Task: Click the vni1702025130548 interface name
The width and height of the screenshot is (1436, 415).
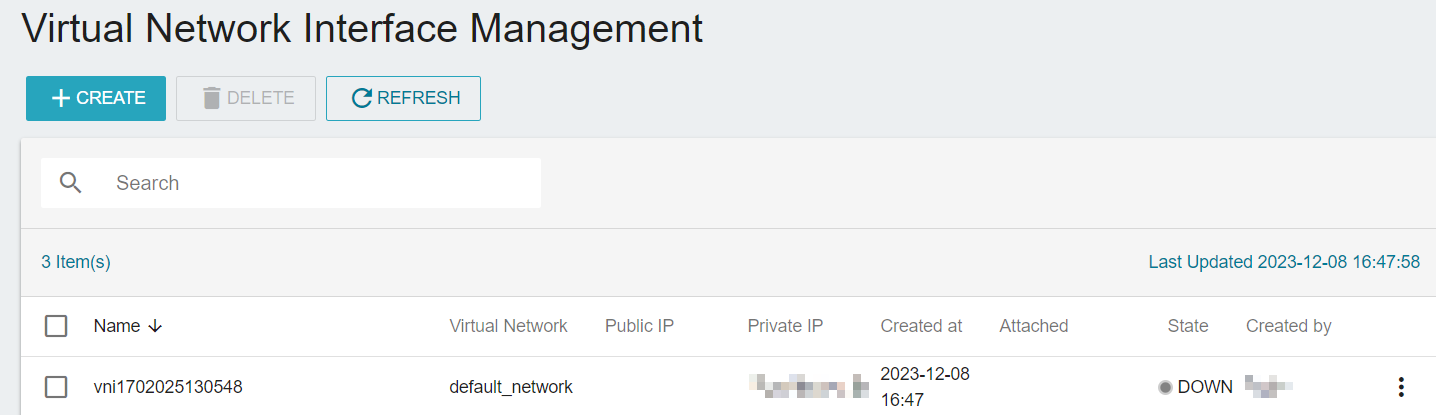Action: [x=168, y=387]
